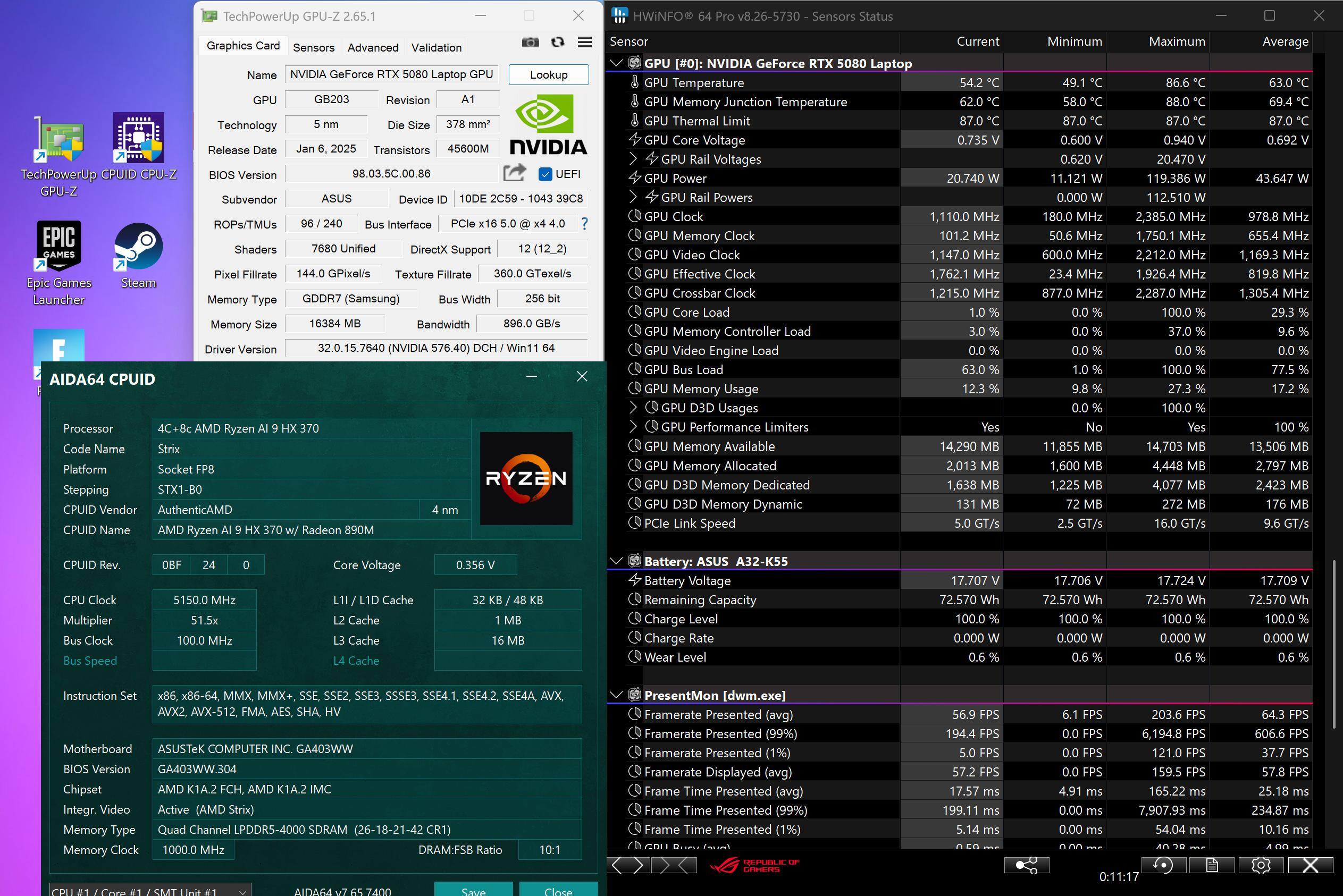Click BIOS export share arrow icon
The image size is (1343, 896).
(514, 173)
